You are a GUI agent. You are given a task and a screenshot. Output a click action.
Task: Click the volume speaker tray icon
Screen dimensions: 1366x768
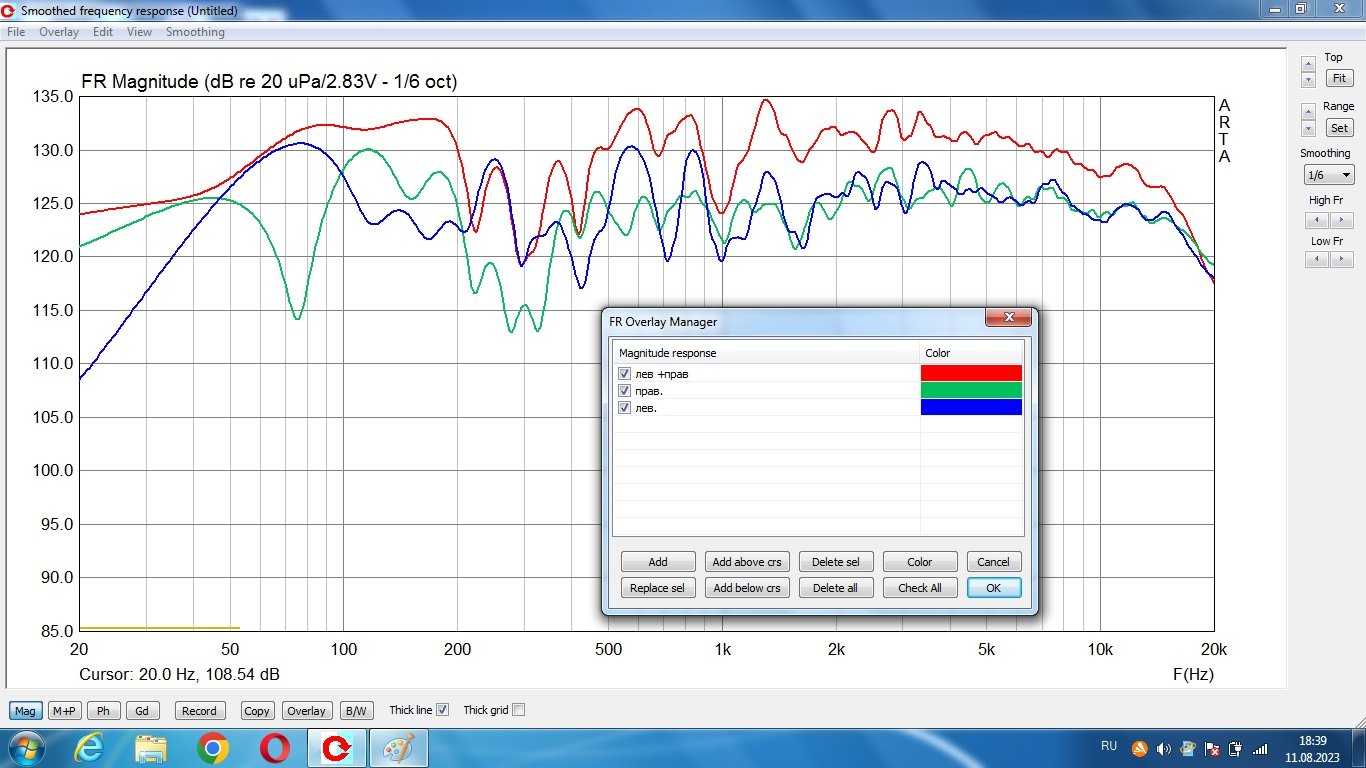point(1163,748)
